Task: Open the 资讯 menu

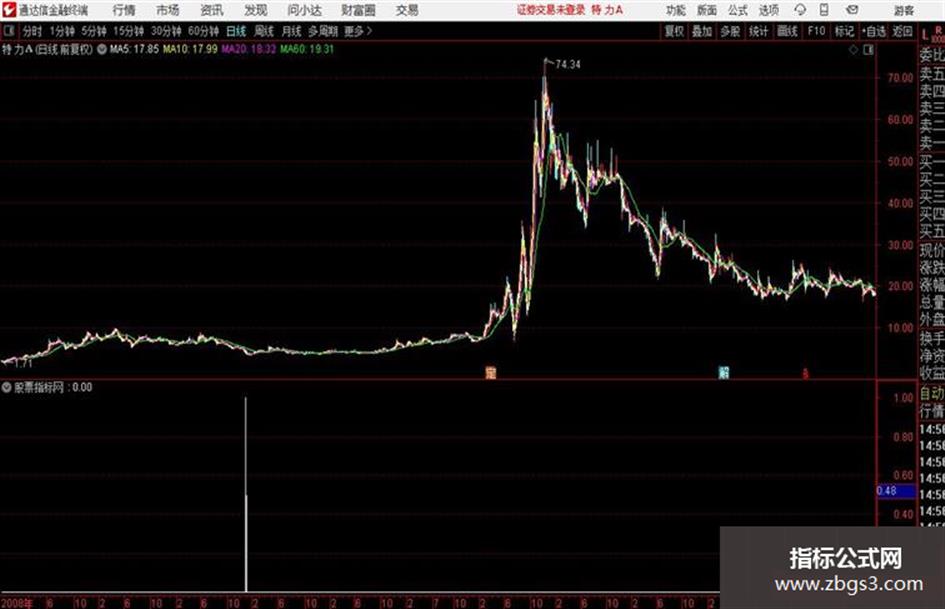Action: click(x=211, y=10)
